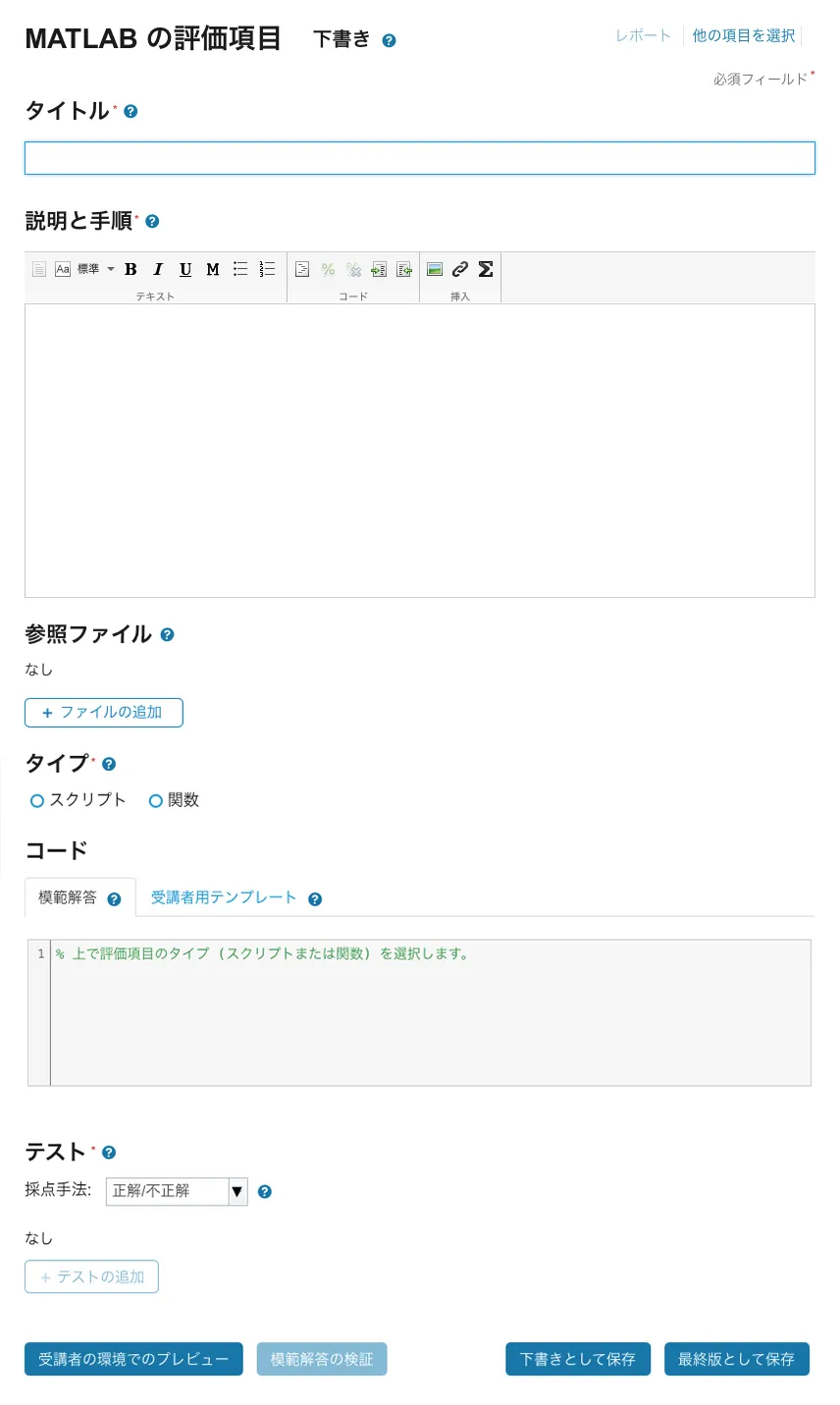This screenshot has width=840, height=1405.
Task: Open the 他の項目を選択 link
Action: pos(743,35)
